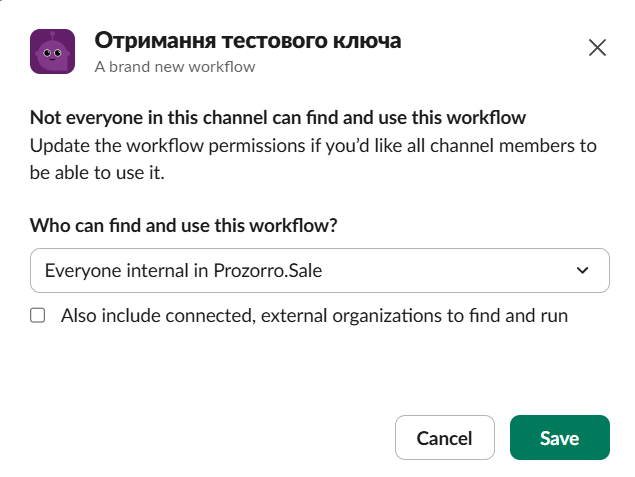The height and width of the screenshot is (477, 635).
Task: Click the dropdown chevron arrow
Action: (x=583, y=271)
